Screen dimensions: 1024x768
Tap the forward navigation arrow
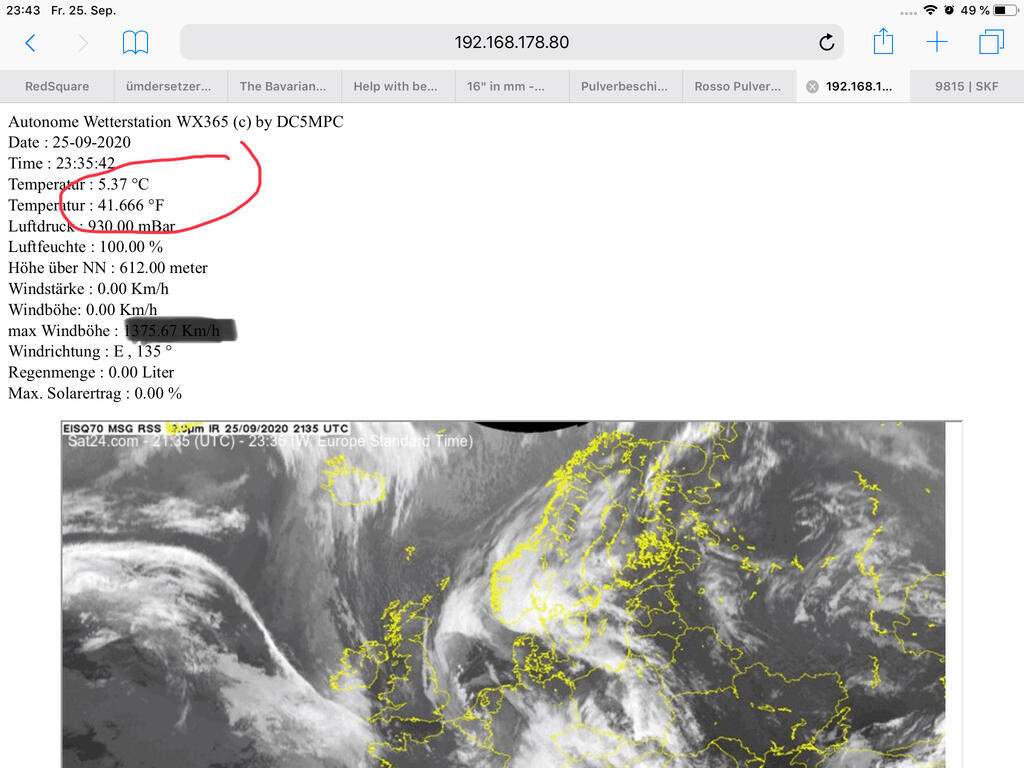(83, 42)
